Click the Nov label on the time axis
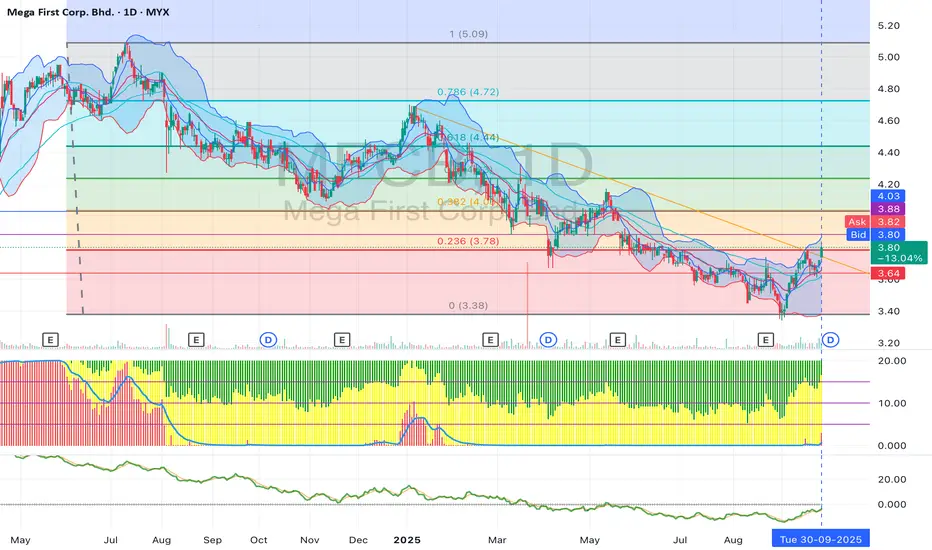Image resolution: width=932 pixels, height=550 pixels. pyautogui.click(x=310, y=540)
